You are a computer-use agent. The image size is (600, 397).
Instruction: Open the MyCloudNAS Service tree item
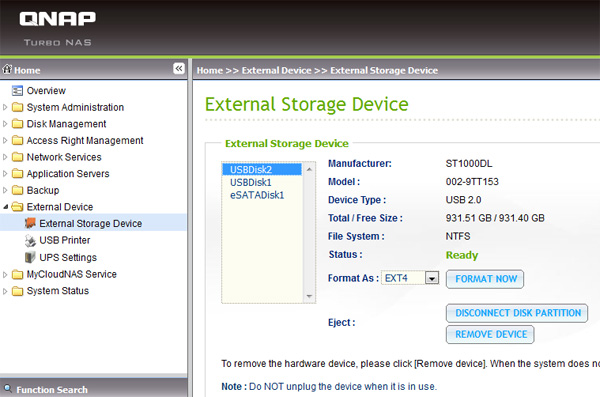(x=71, y=274)
